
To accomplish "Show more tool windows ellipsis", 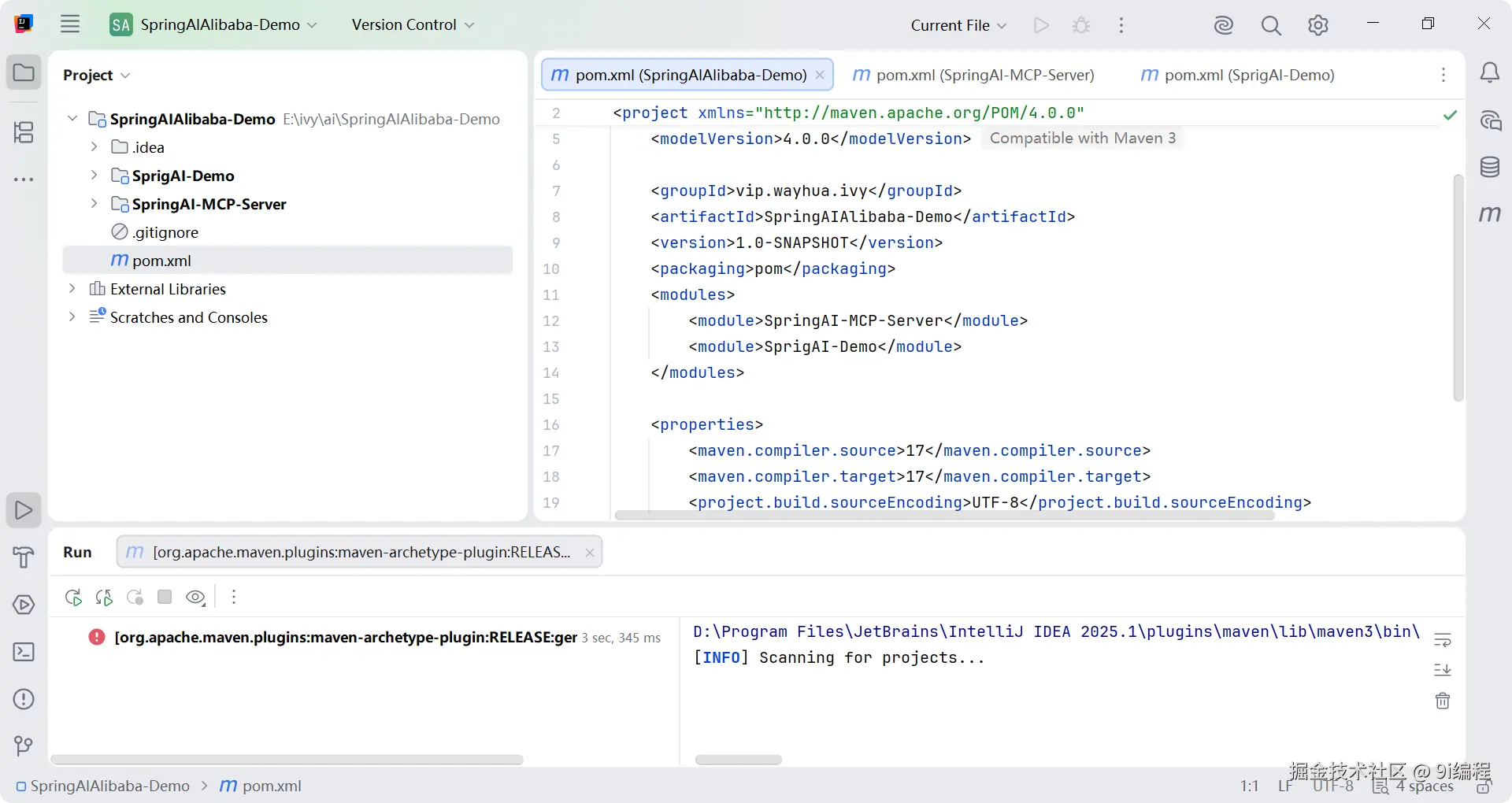I will (24, 179).
